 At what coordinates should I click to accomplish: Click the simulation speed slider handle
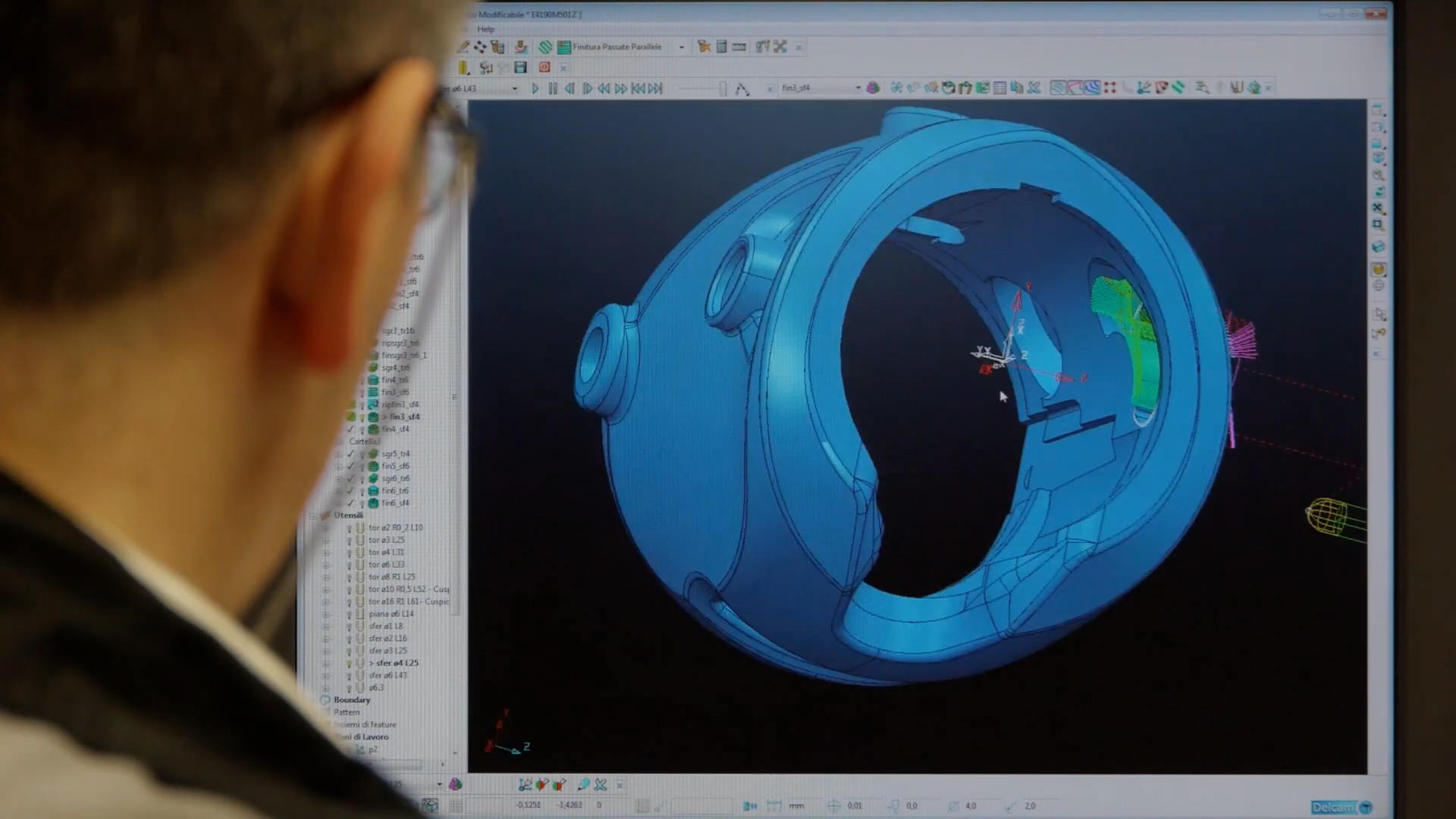[x=723, y=89]
